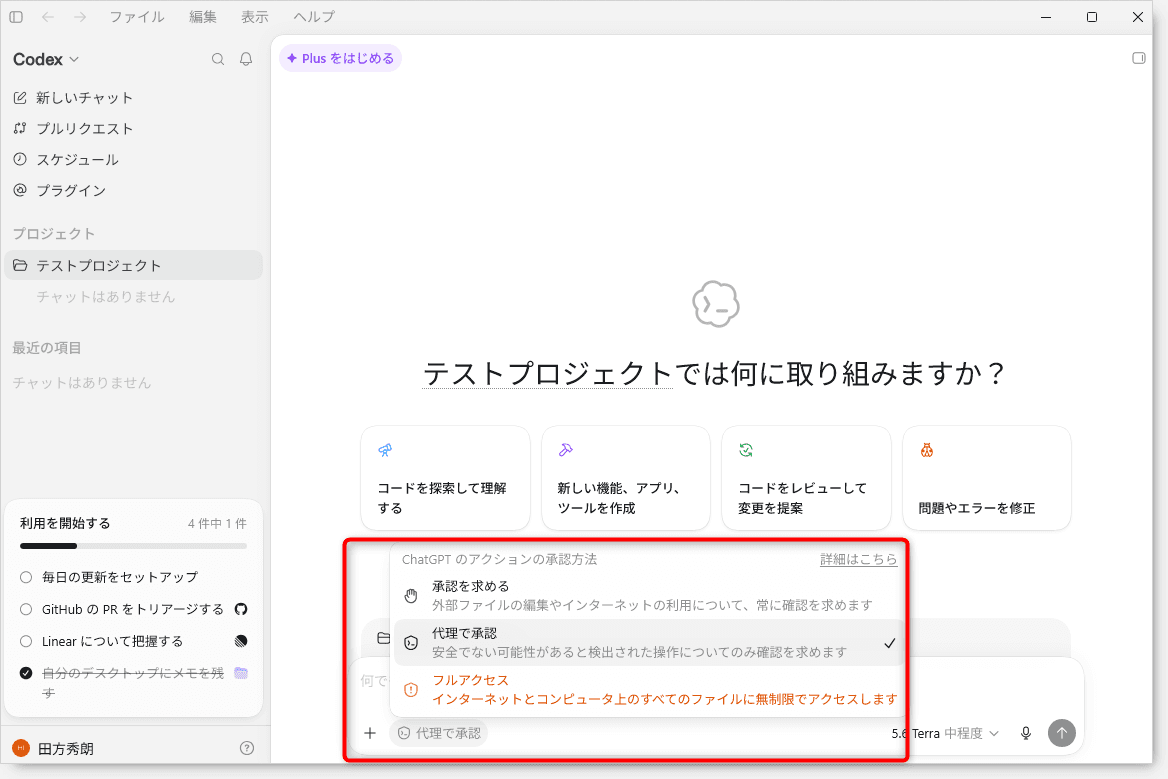Click the 4 件中 1 件 counter
This screenshot has width=1168, height=779.
click(x=217, y=524)
